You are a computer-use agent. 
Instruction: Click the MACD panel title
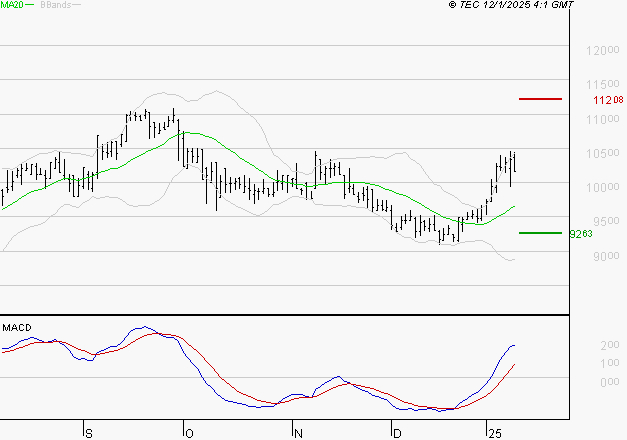pos(17,328)
